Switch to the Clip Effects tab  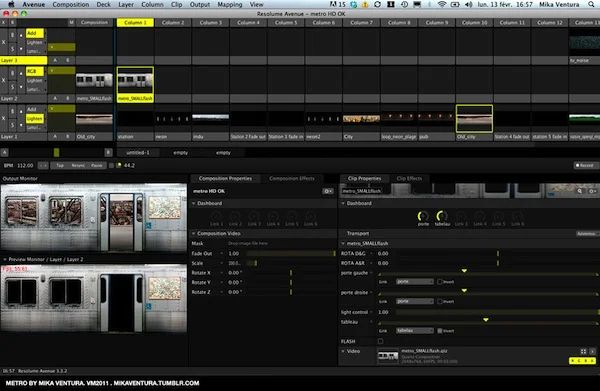(409, 178)
